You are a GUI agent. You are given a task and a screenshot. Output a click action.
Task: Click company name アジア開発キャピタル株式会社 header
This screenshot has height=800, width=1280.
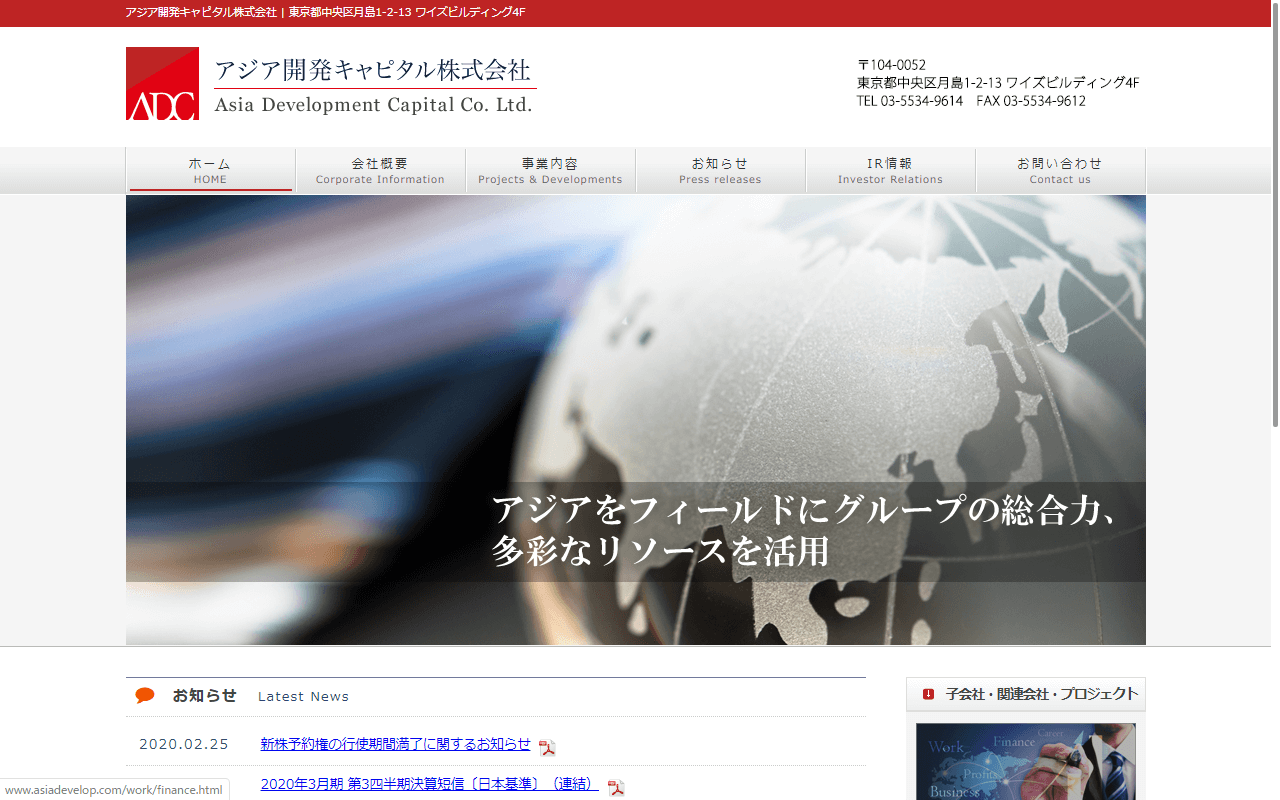[373, 71]
